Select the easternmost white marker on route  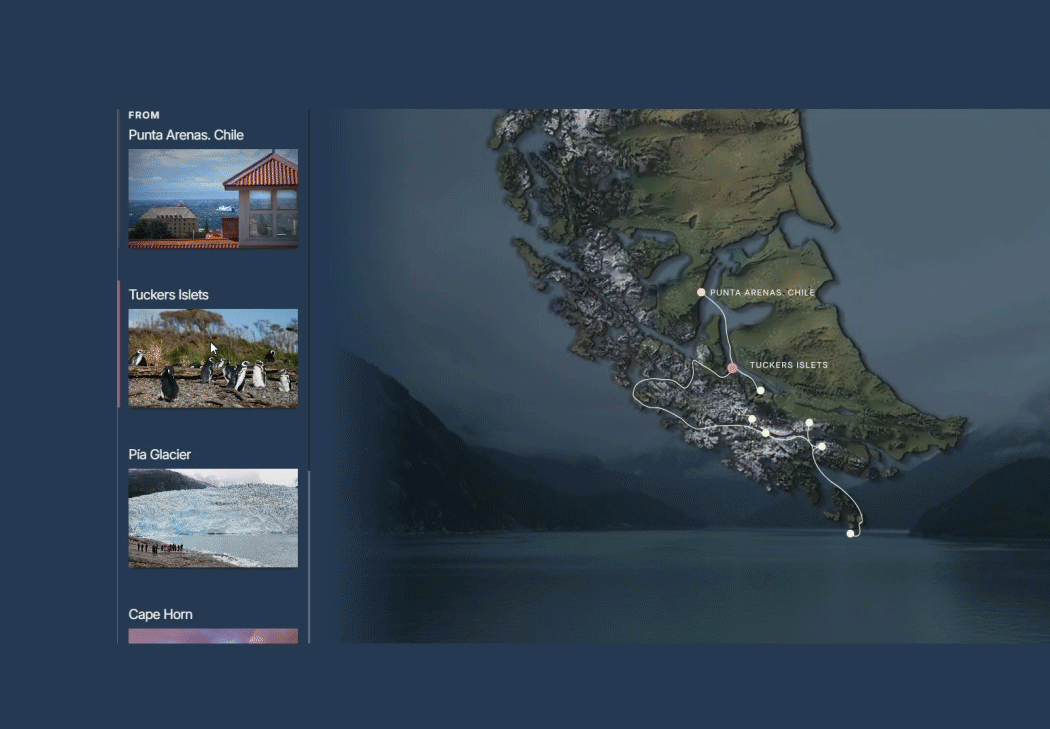(x=821, y=446)
